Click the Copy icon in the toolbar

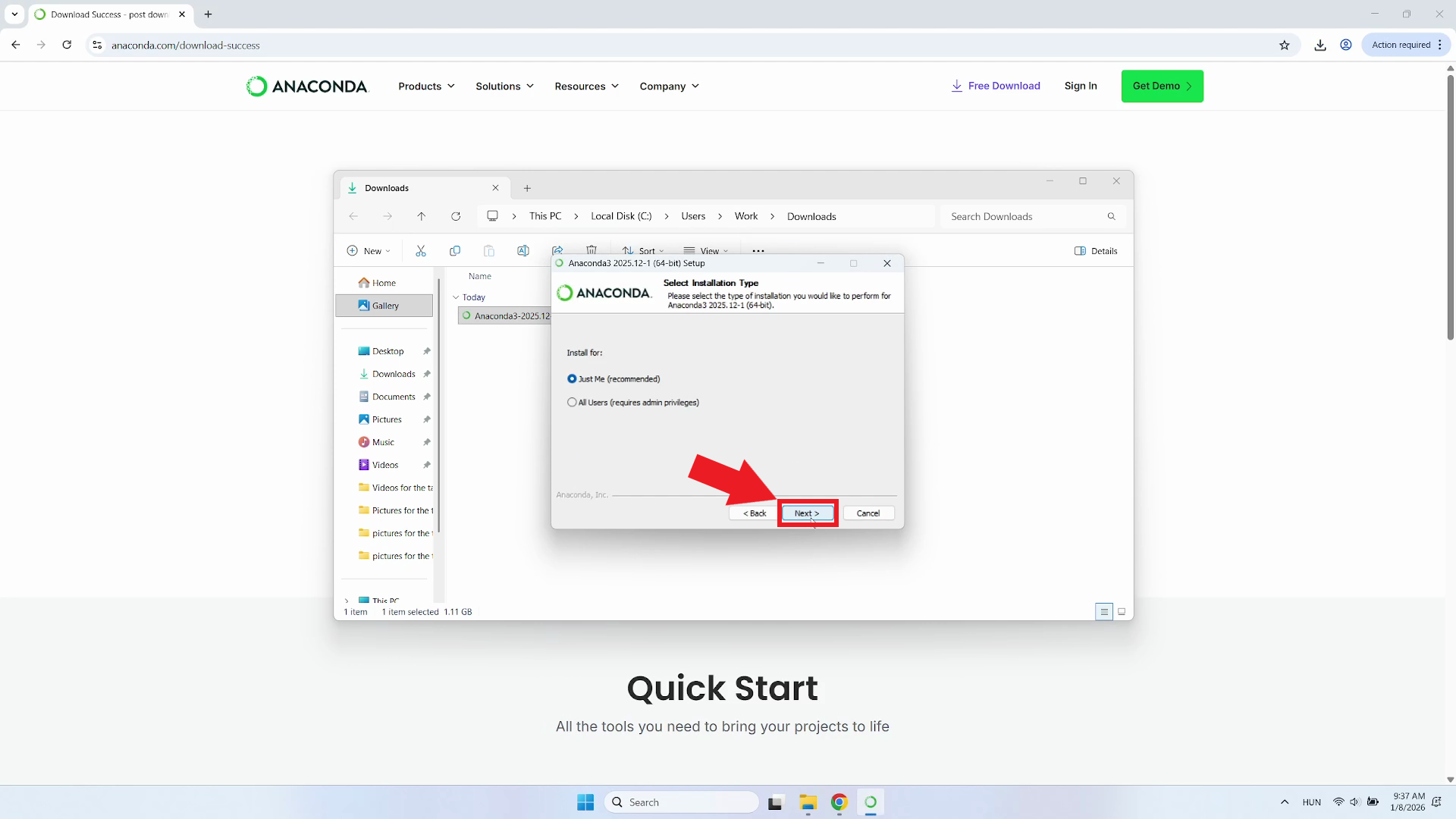[x=455, y=251]
